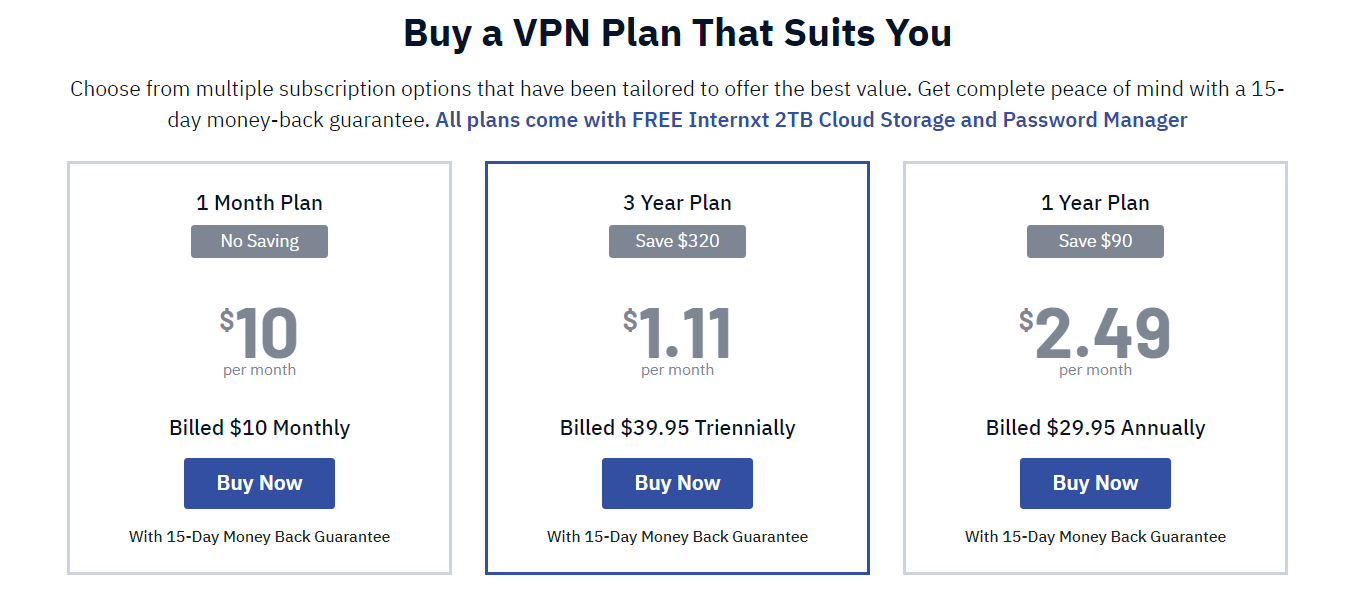This screenshot has height=601, width=1366.
Task: Click Buy Now for 1 Month Plan
Action: (x=259, y=483)
